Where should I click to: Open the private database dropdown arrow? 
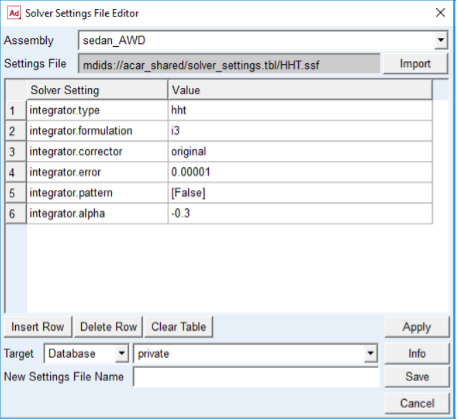pyautogui.click(x=370, y=353)
